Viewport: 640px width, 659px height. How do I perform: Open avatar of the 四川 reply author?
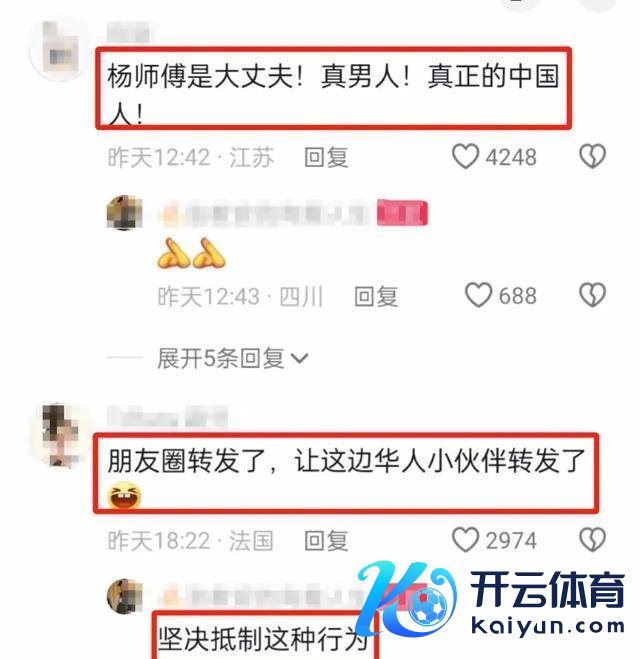click(x=124, y=213)
